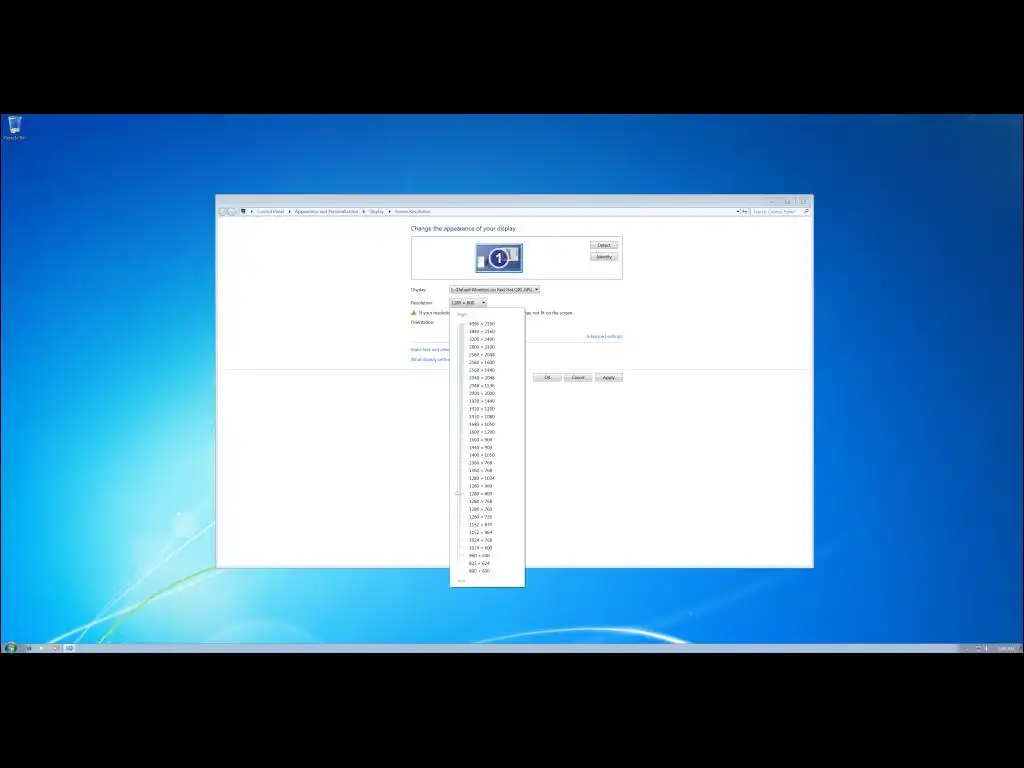Click Screen Resolution breadcrumb

(413, 212)
